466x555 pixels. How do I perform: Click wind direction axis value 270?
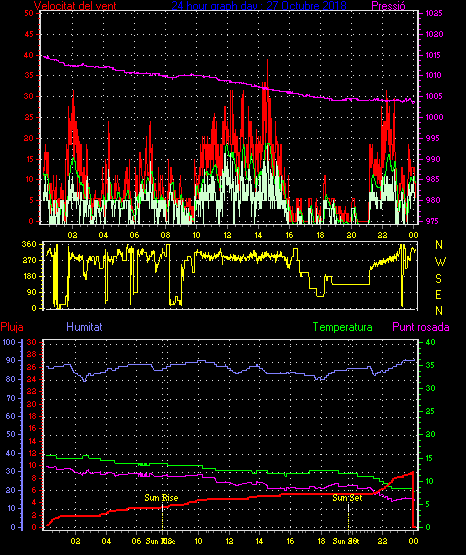click(29, 261)
